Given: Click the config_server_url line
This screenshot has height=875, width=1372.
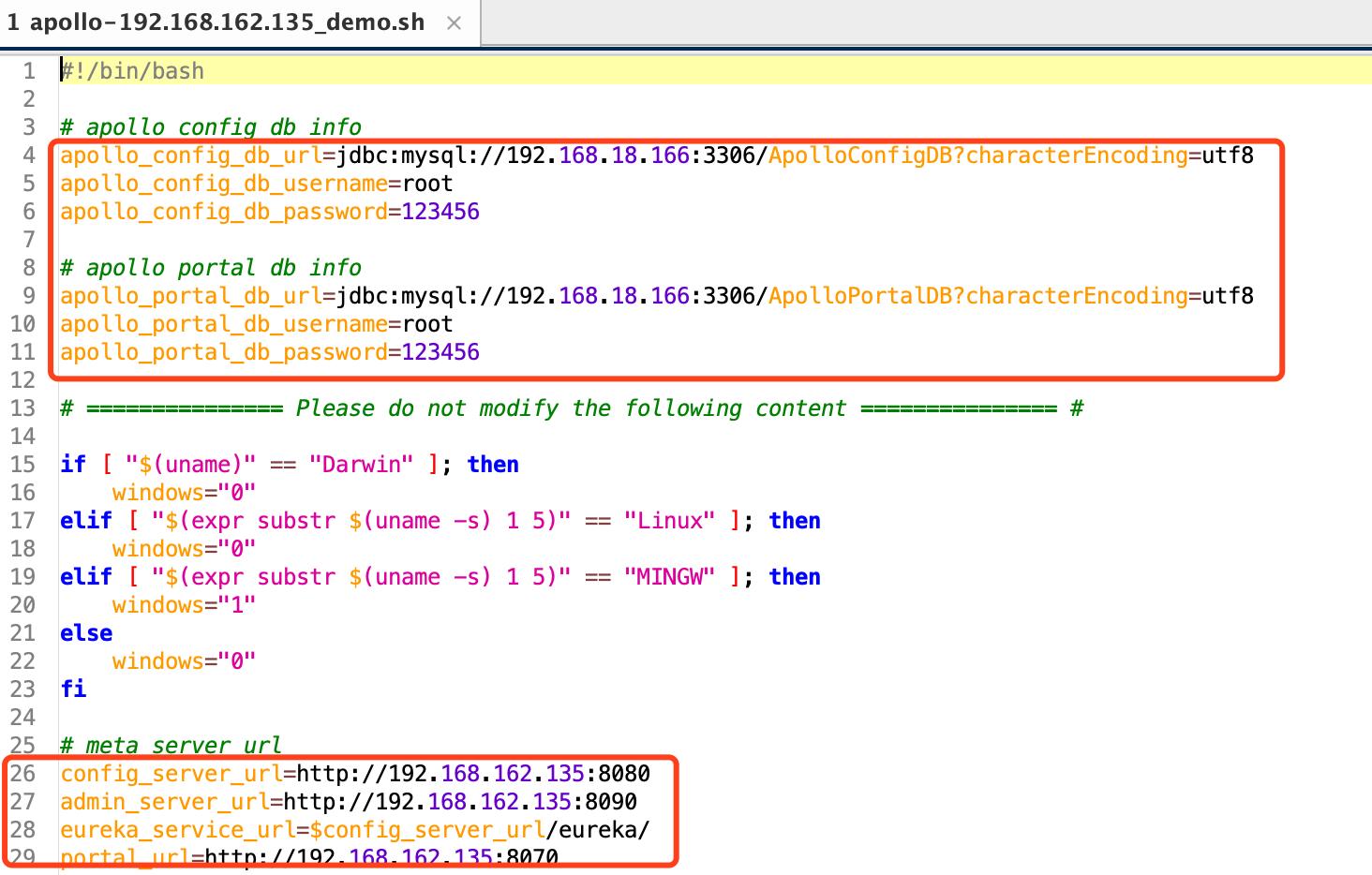Looking at the screenshot, I should (x=355, y=774).
